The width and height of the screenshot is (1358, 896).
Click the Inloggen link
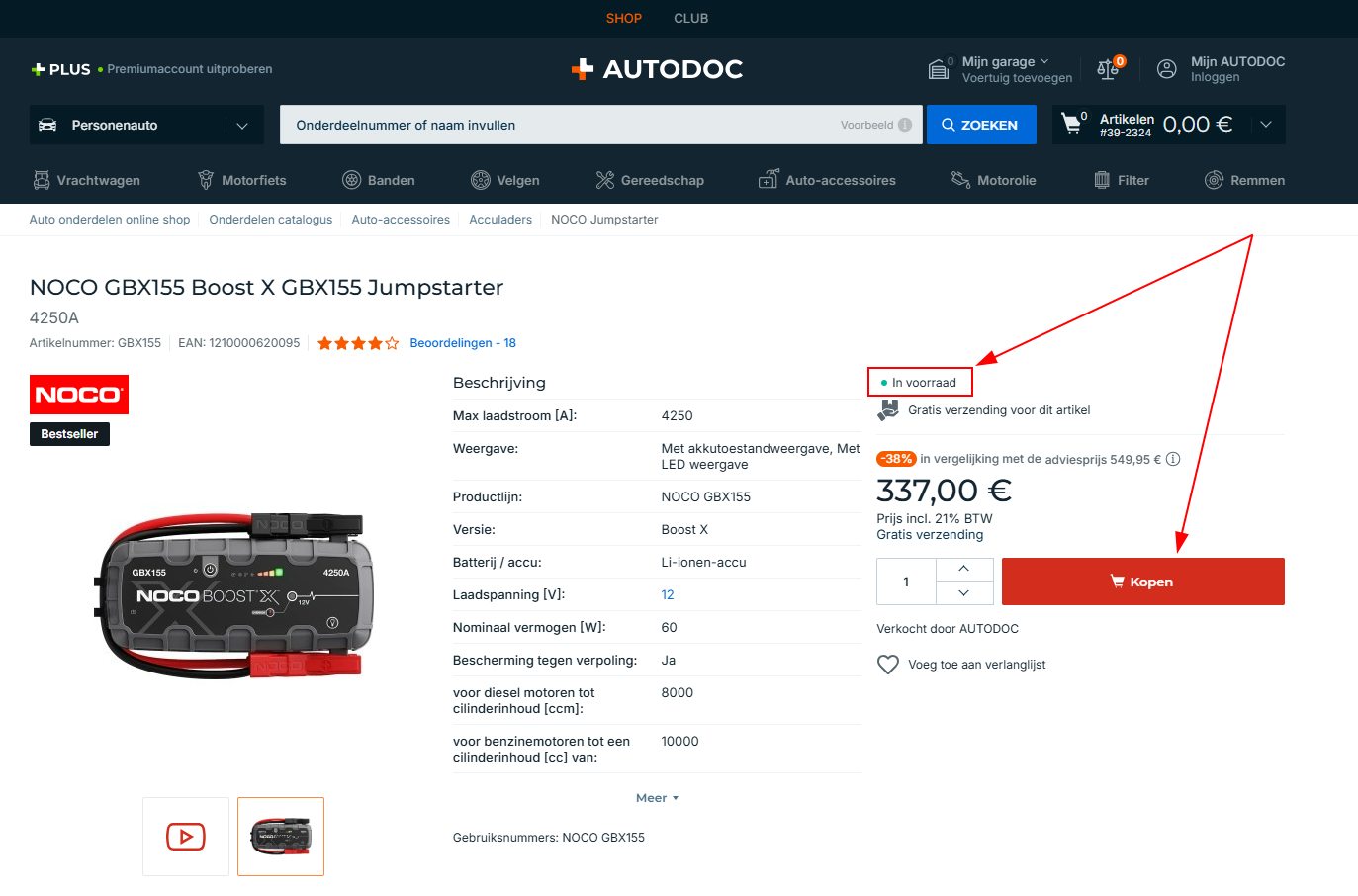pyautogui.click(x=1216, y=77)
